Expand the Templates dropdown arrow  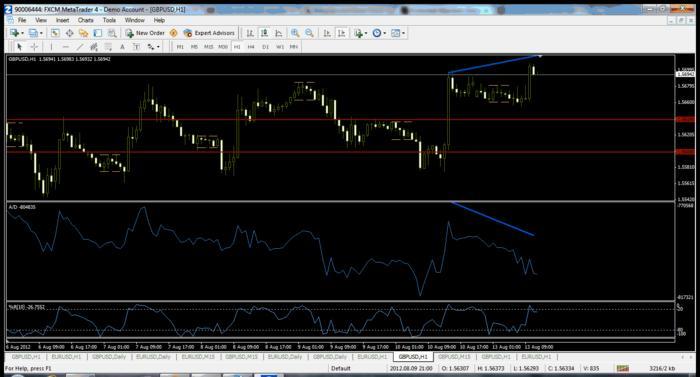[x=404, y=33]
